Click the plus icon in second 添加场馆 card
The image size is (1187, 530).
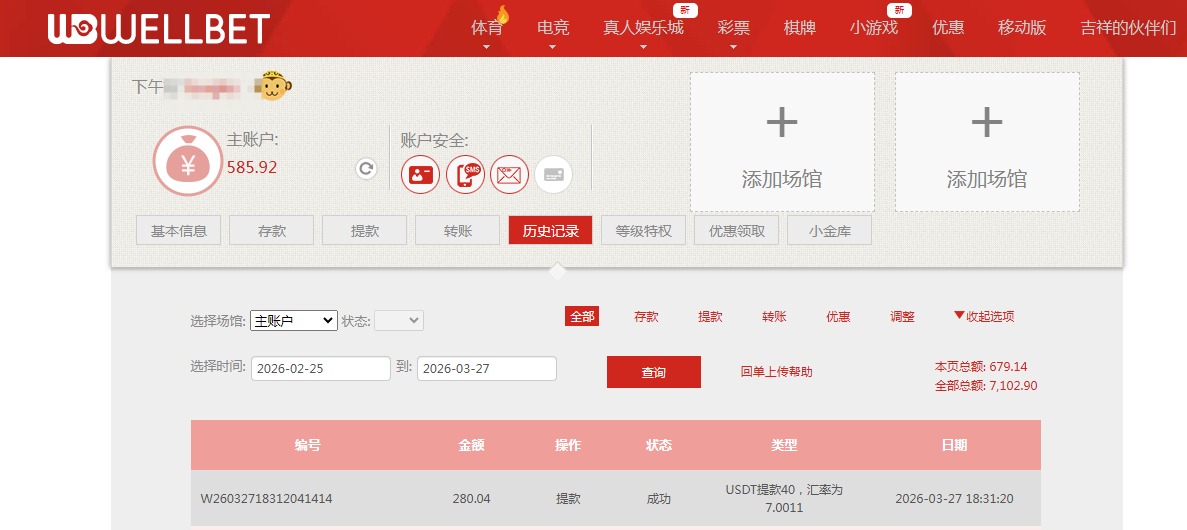987,122
